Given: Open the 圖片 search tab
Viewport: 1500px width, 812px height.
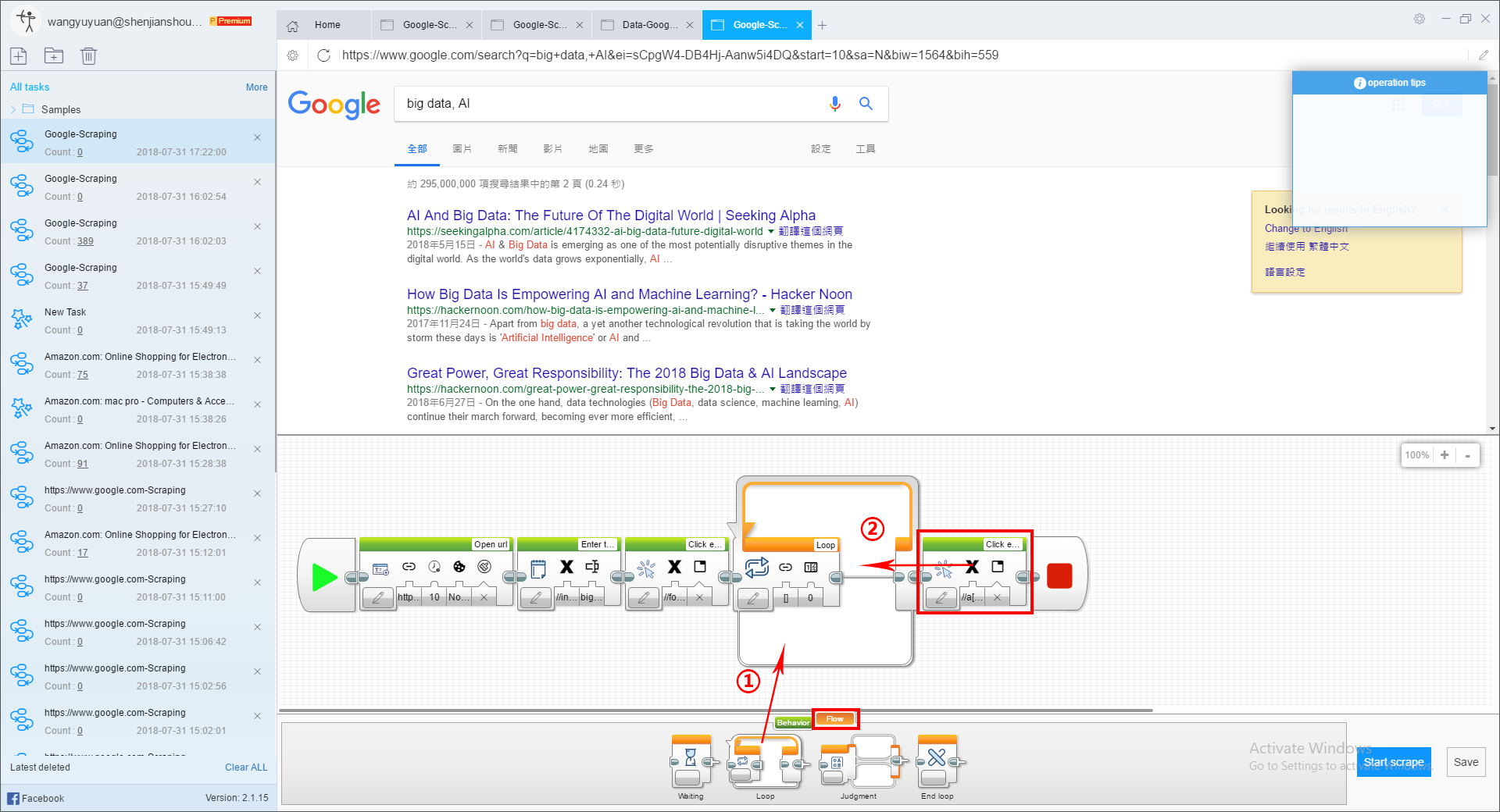Looking at the screenshot, I should point(462,148).
